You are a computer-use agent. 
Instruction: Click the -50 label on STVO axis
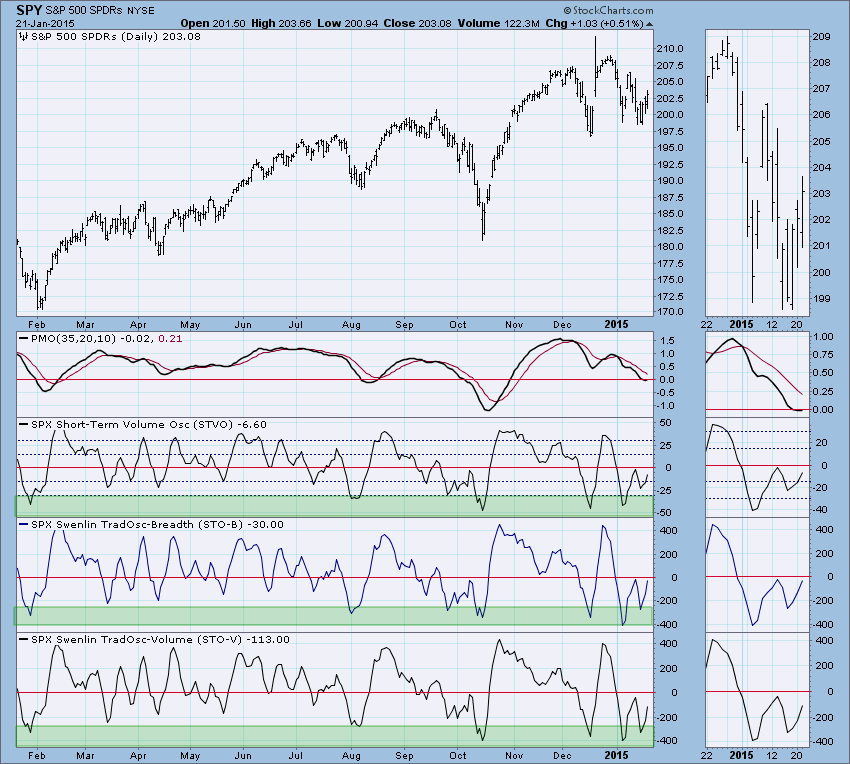(x=664, y=512)
